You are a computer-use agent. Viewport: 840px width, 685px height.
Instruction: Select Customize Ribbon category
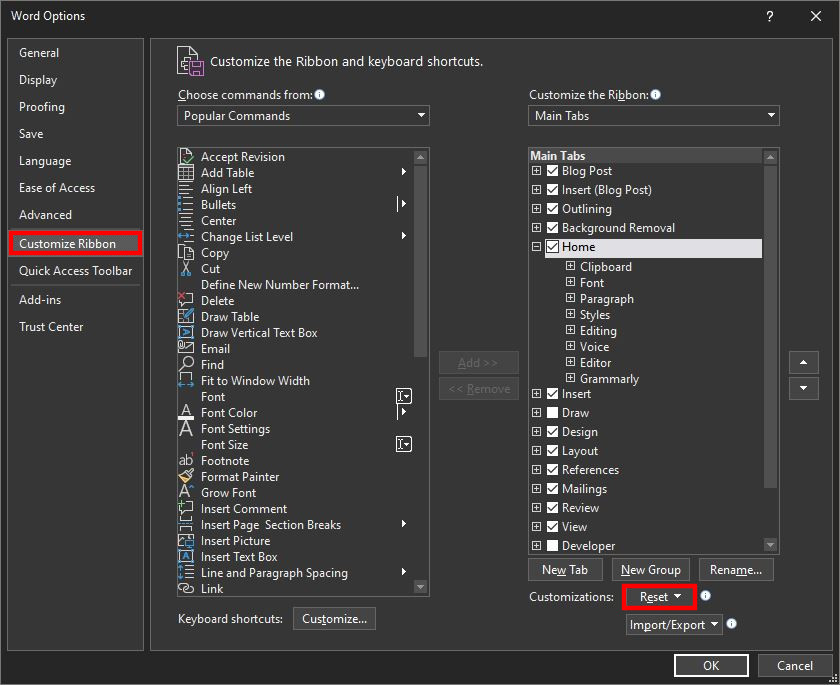point(76,244)
